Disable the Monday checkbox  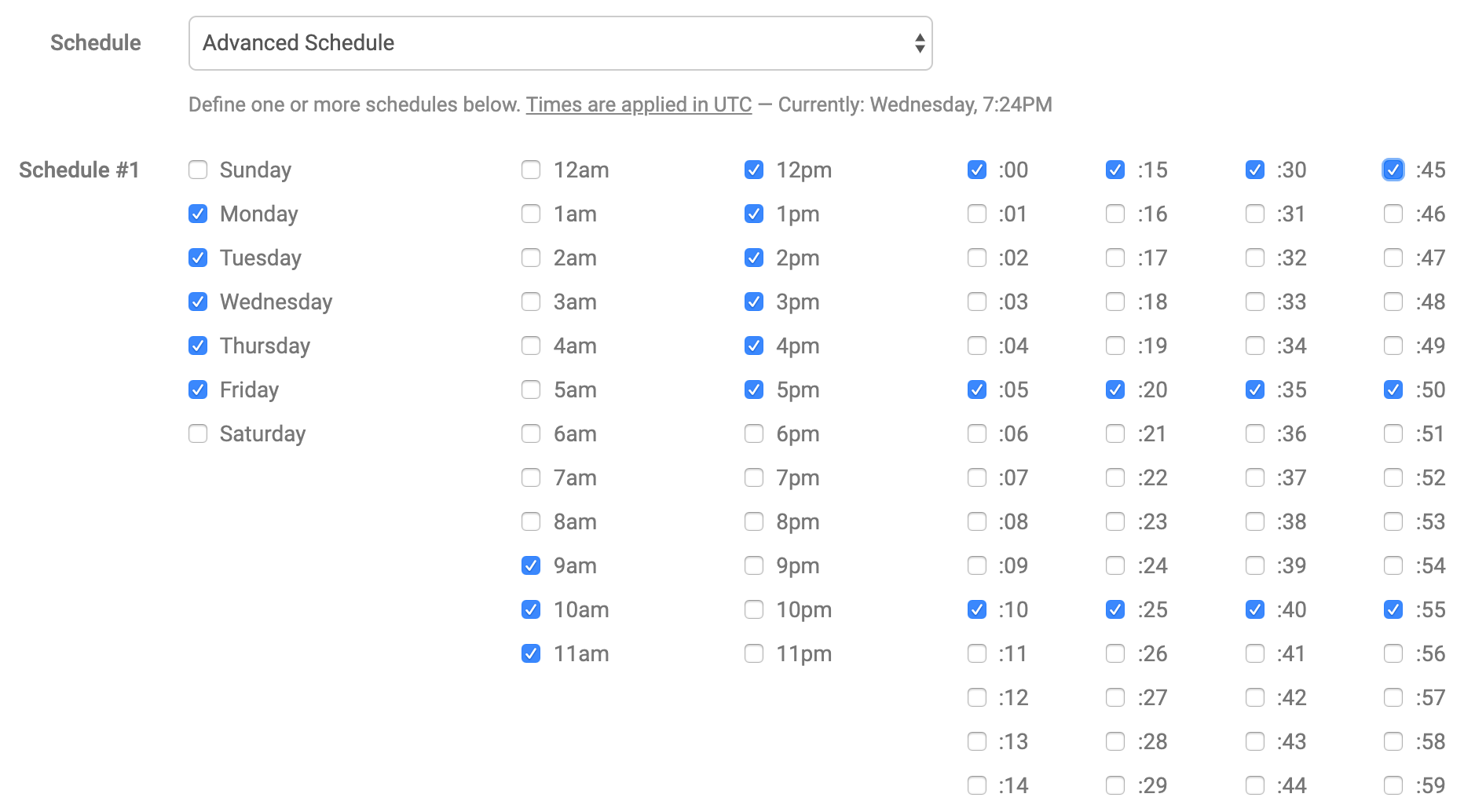(x=197, y=214)
